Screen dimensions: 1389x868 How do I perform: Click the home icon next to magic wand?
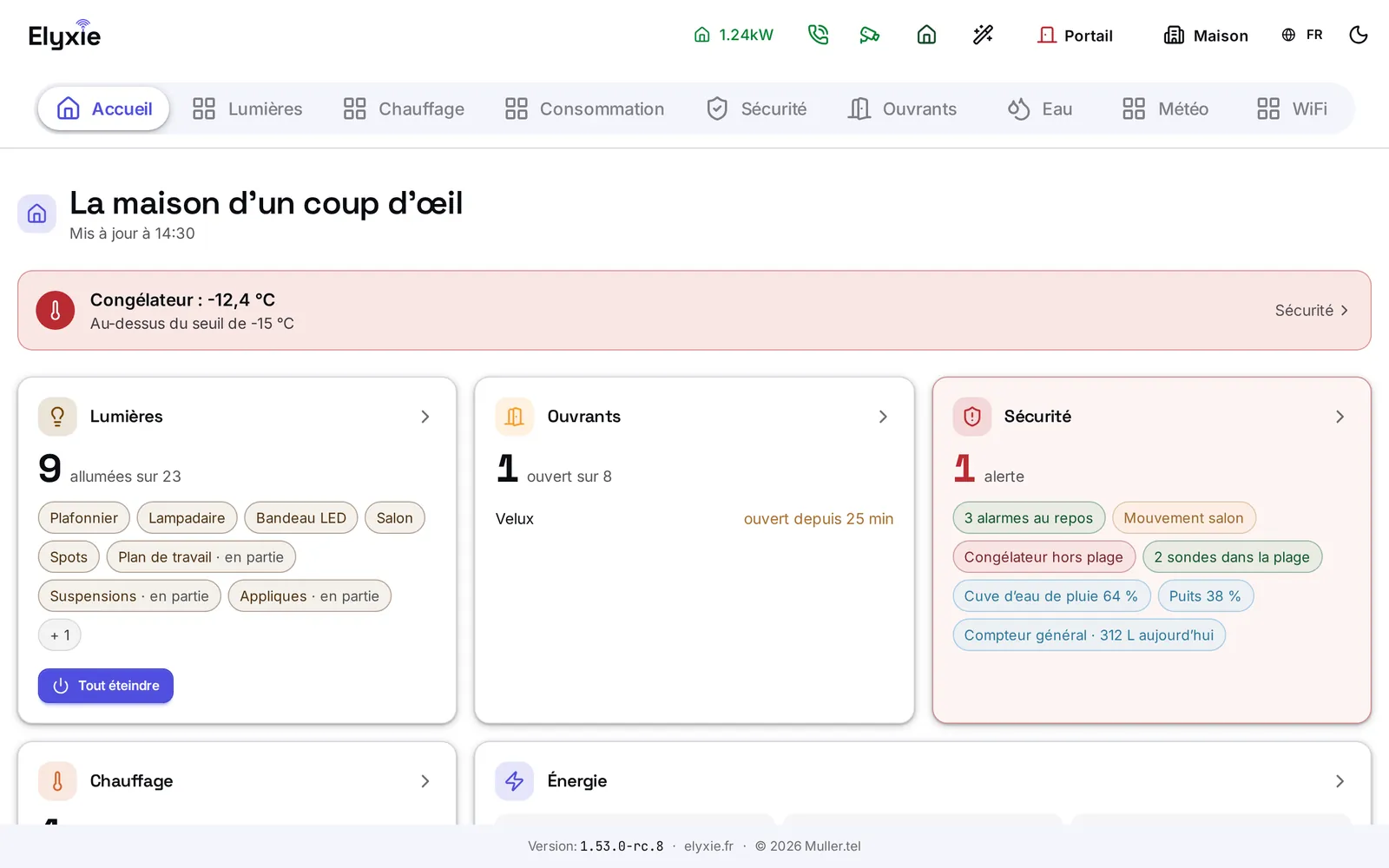click(x=926, y=35)
